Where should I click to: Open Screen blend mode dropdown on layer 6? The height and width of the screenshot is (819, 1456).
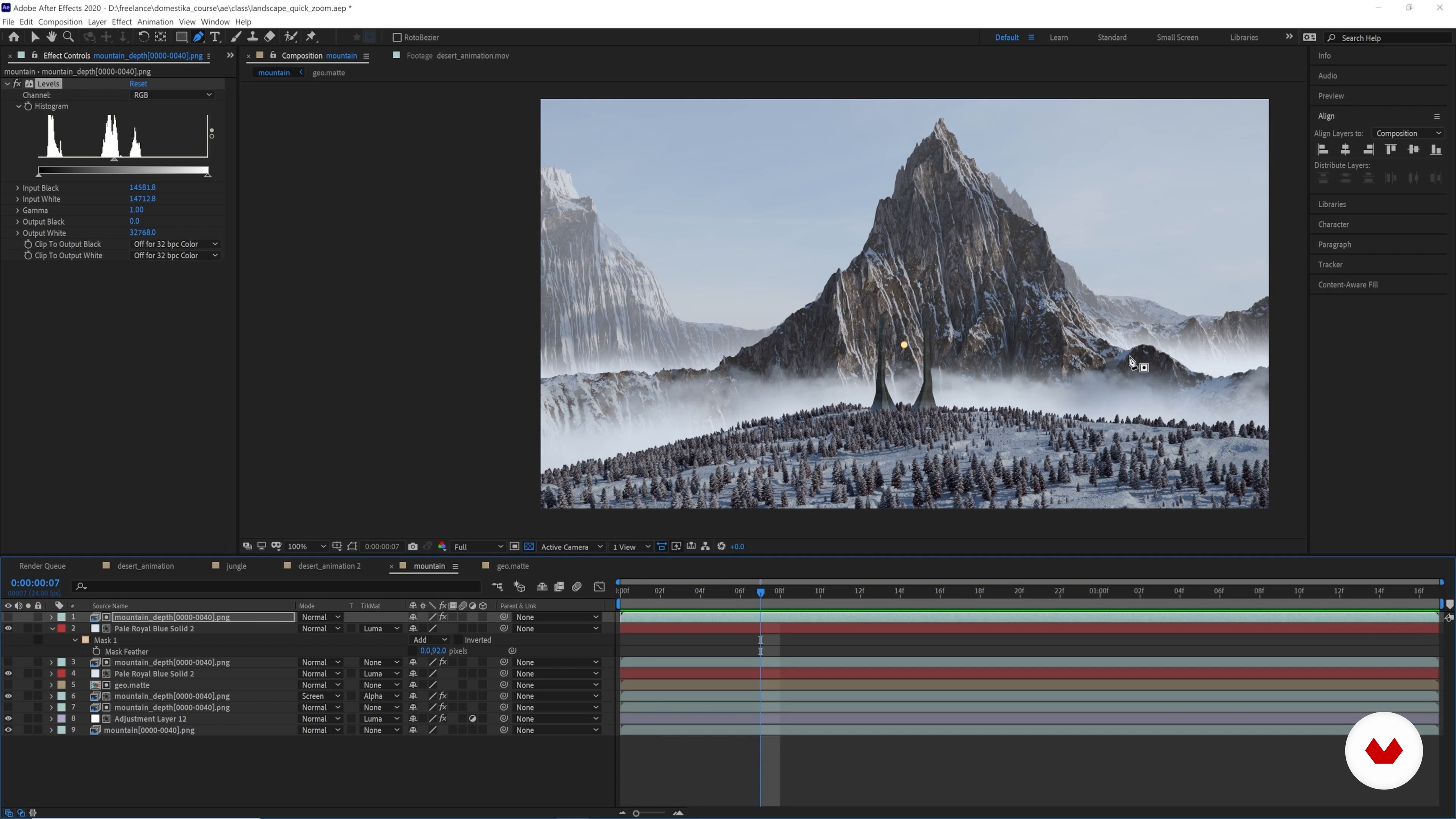(x=321, y=697)
